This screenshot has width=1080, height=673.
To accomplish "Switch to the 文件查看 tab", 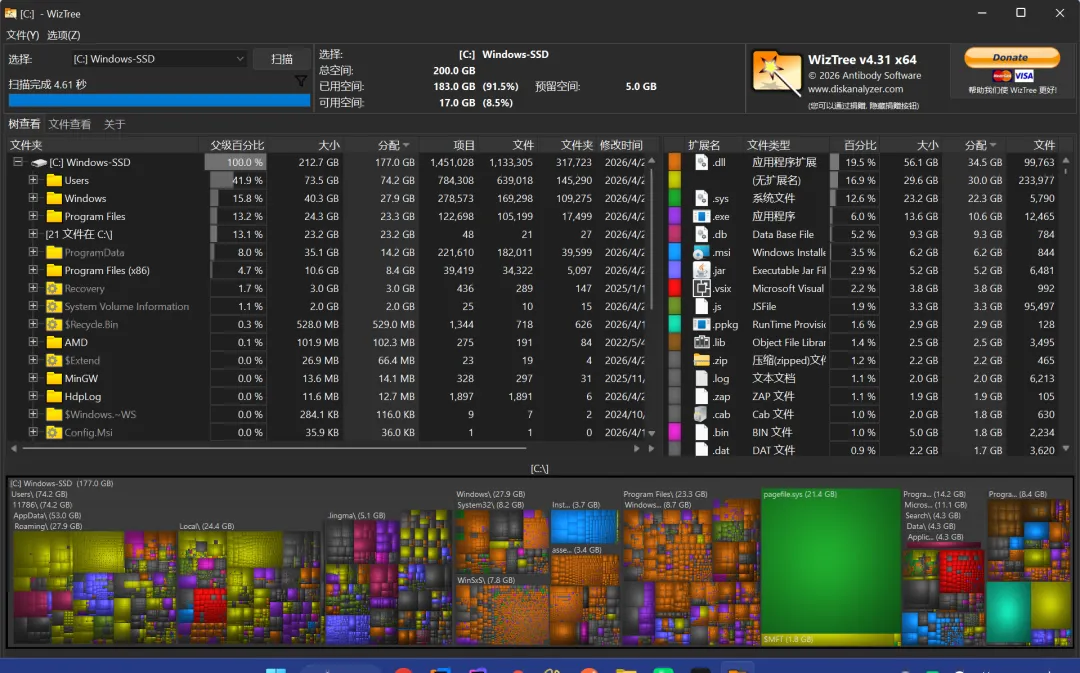I will pos(70,124).
